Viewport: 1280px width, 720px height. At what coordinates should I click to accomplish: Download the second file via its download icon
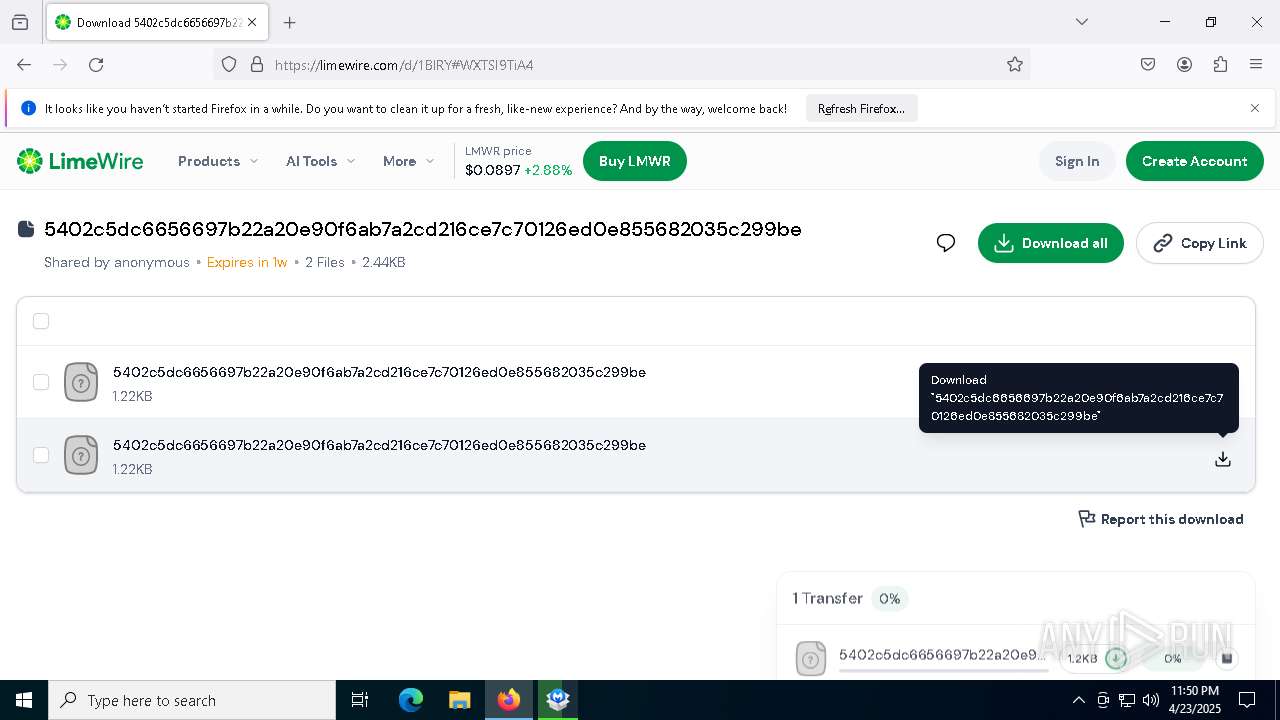[x=1222, y=459]
